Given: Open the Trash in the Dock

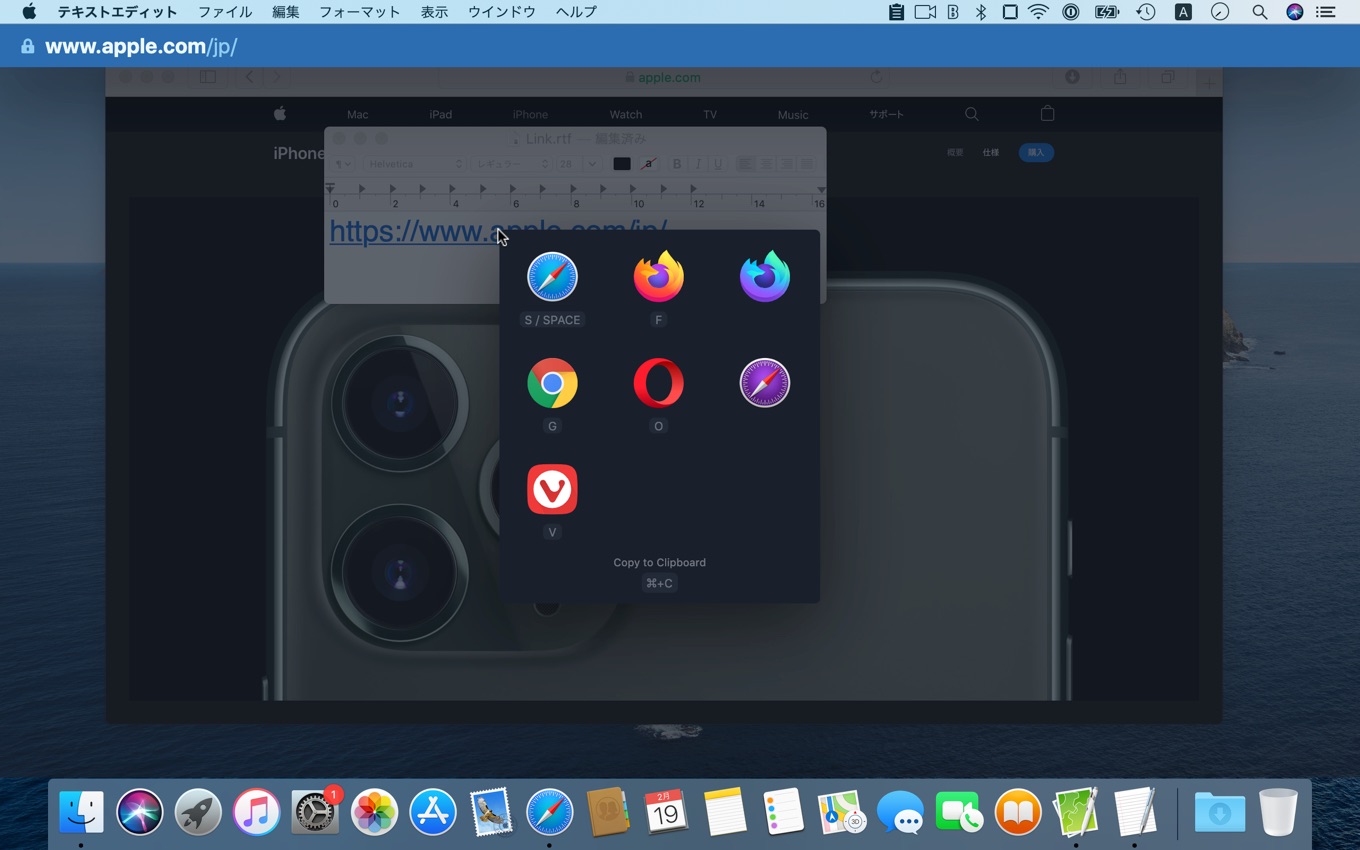Looking at the screenshot, I should pyautogui.click(x=1278, y=812).
